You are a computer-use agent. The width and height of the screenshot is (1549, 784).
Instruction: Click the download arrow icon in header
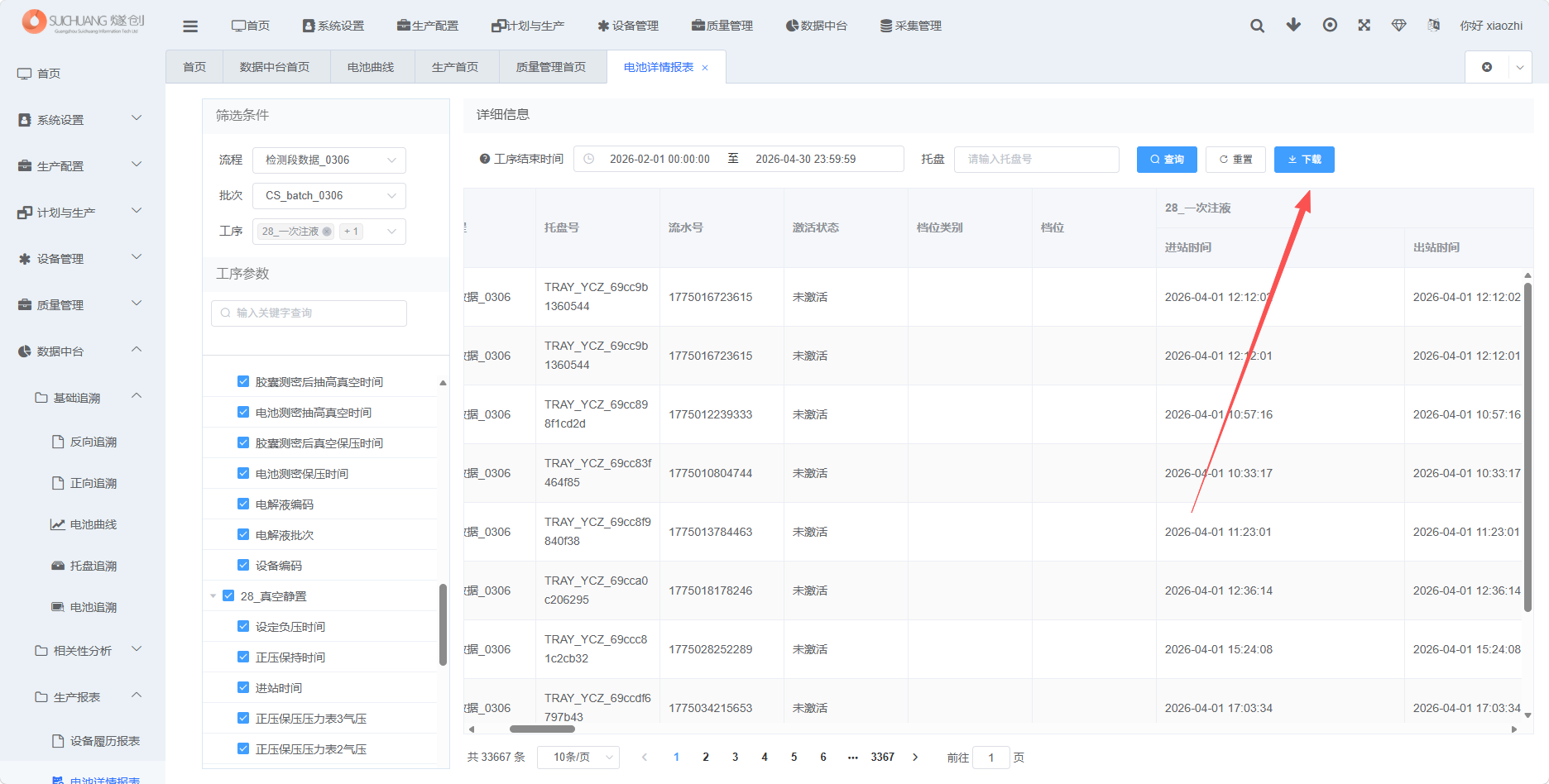tap(1293, 25)
